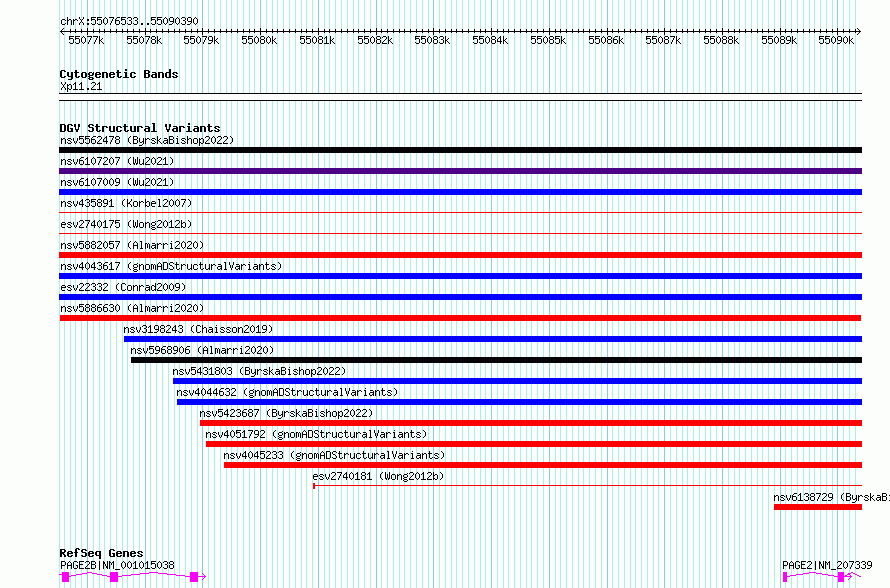
Task: Select the red nsv5886630 variant bar
Action: tap(460, 318)
